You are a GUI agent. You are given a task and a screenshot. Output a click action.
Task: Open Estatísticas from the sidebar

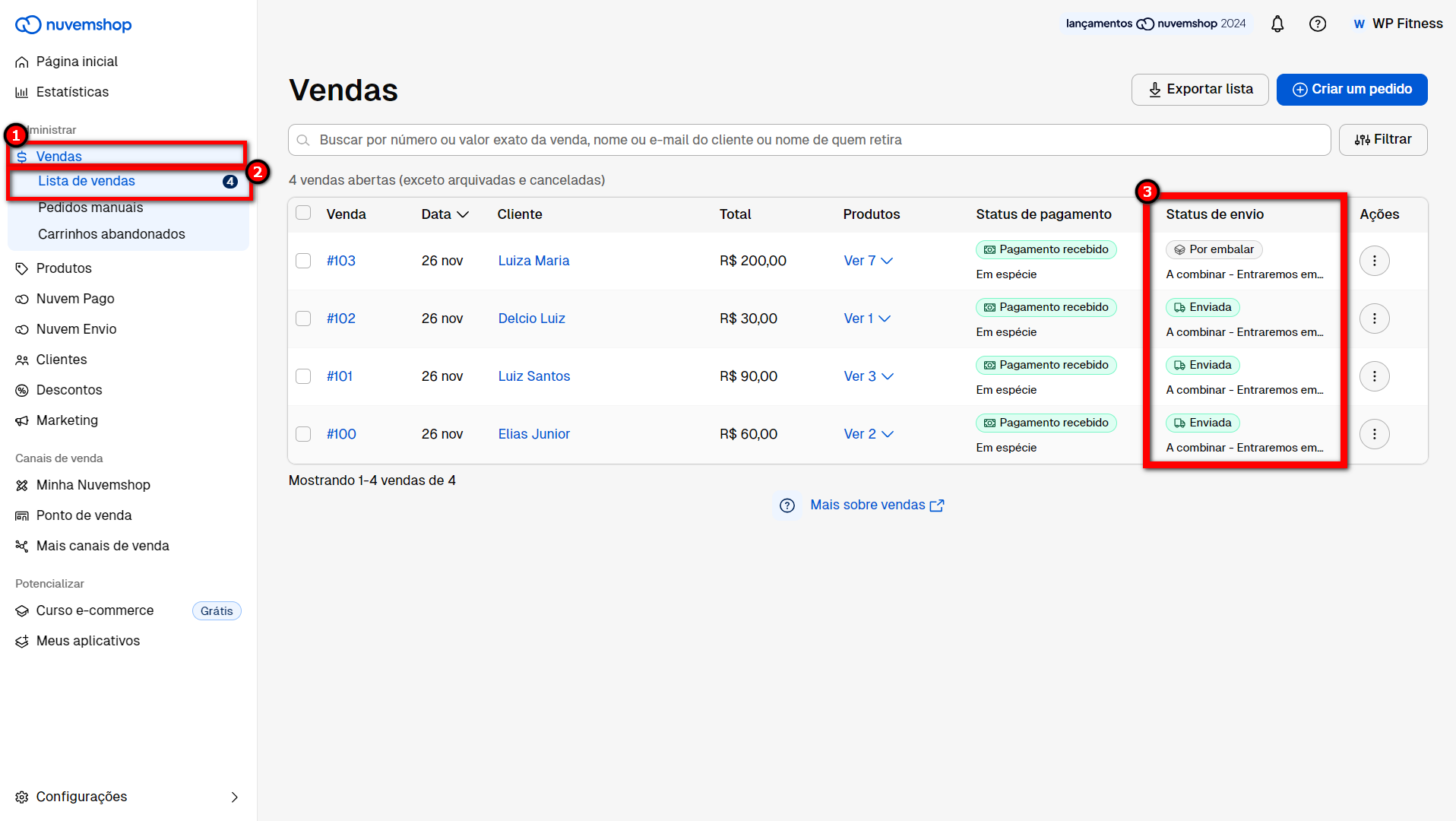point(72,92)
